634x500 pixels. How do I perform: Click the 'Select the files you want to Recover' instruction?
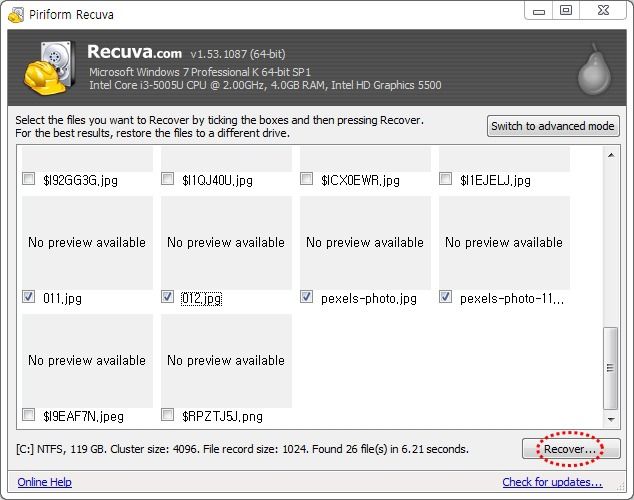pos(220,120)
